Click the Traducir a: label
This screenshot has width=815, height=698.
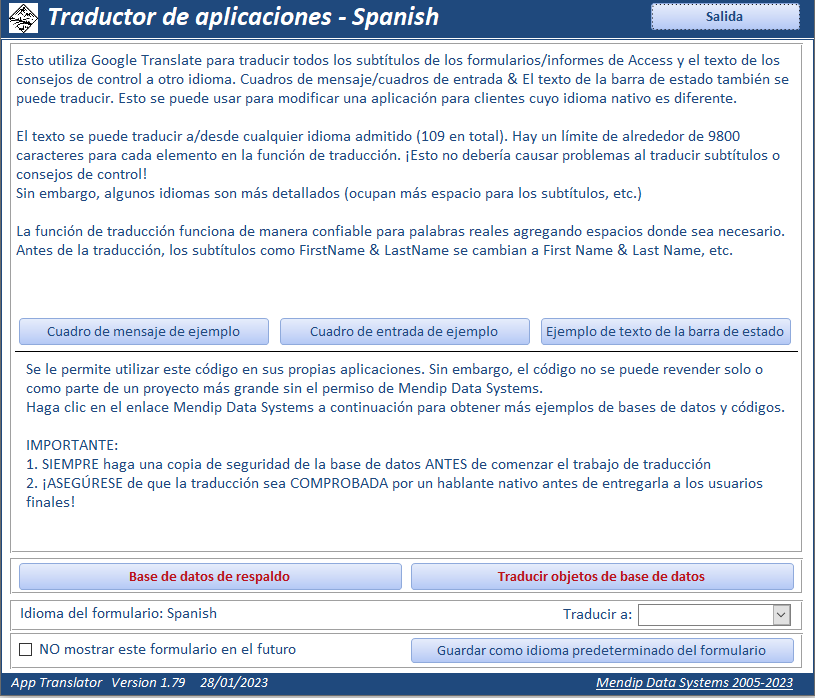598,614
